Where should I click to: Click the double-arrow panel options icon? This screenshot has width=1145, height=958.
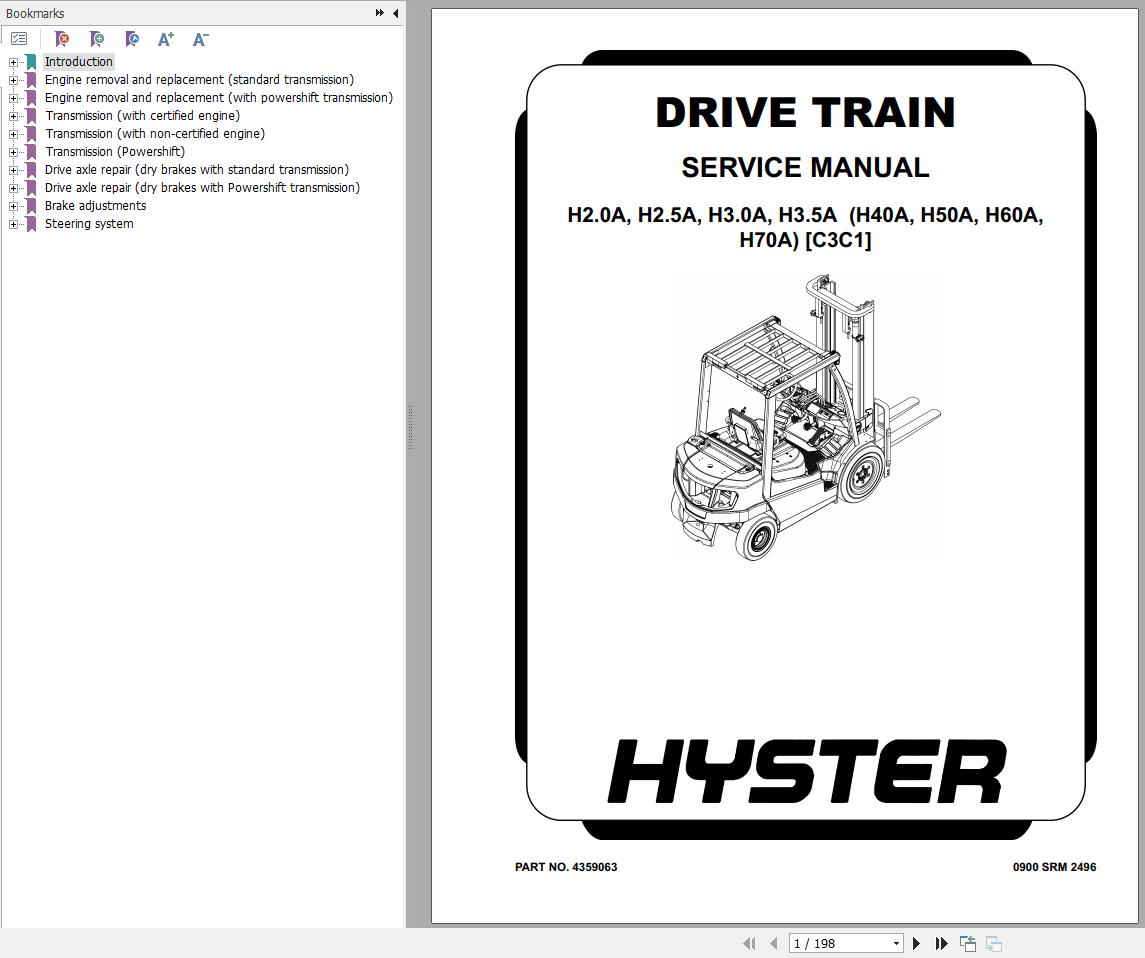[x=380, y=12]
